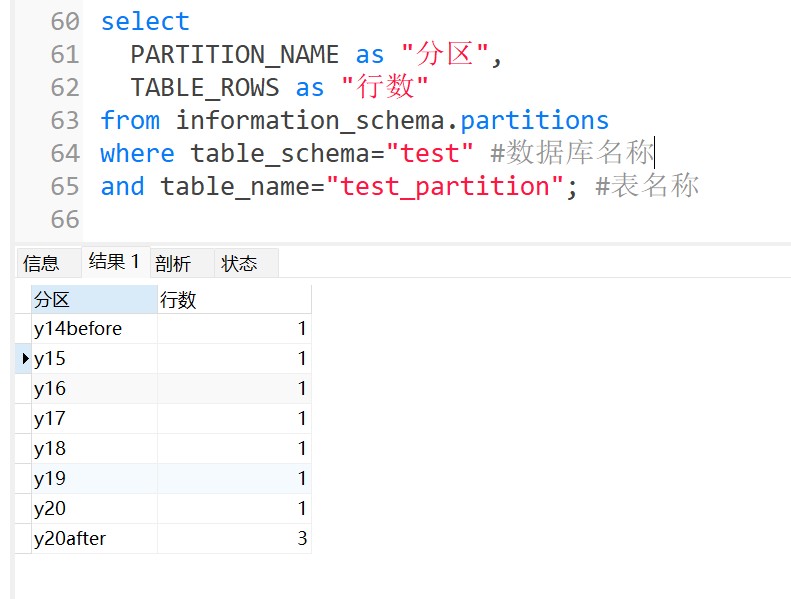Image resolution: width=791 pixels, height=599 pixels.
Task: Place cursor in "test_partition" string in editor
Action: tap(444, 187)
